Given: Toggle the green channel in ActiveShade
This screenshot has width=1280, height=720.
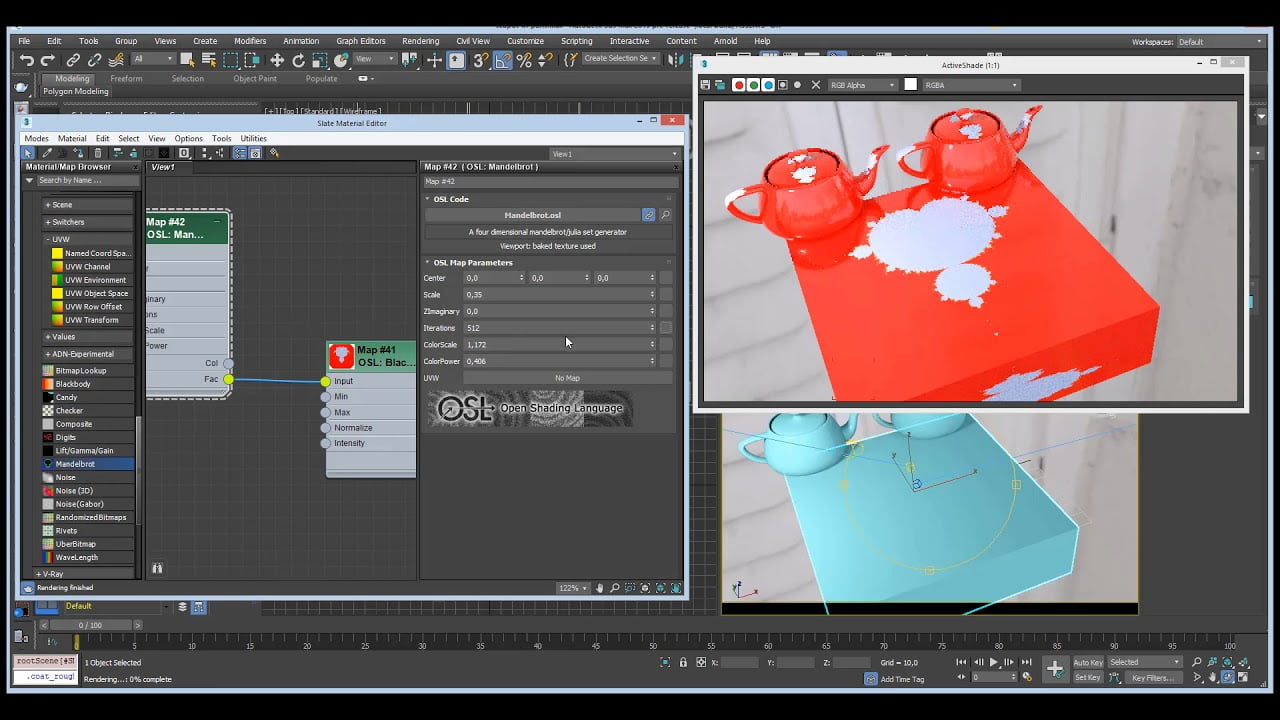Looking at the screenshot, I should coord(754,85).
